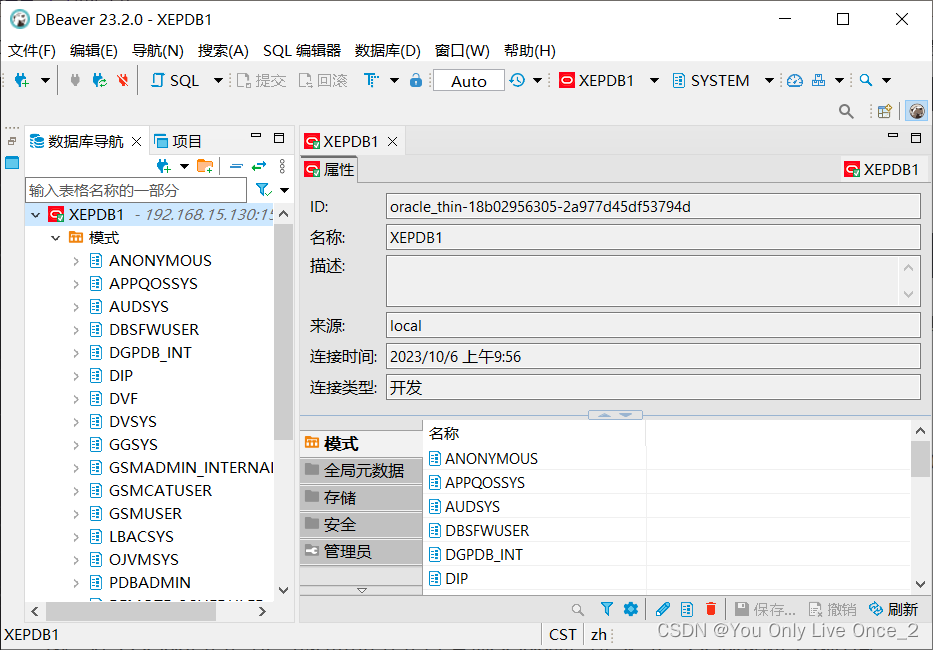Select the 属性 properties tab
933x650 pixels.
(x=329, y=170)
